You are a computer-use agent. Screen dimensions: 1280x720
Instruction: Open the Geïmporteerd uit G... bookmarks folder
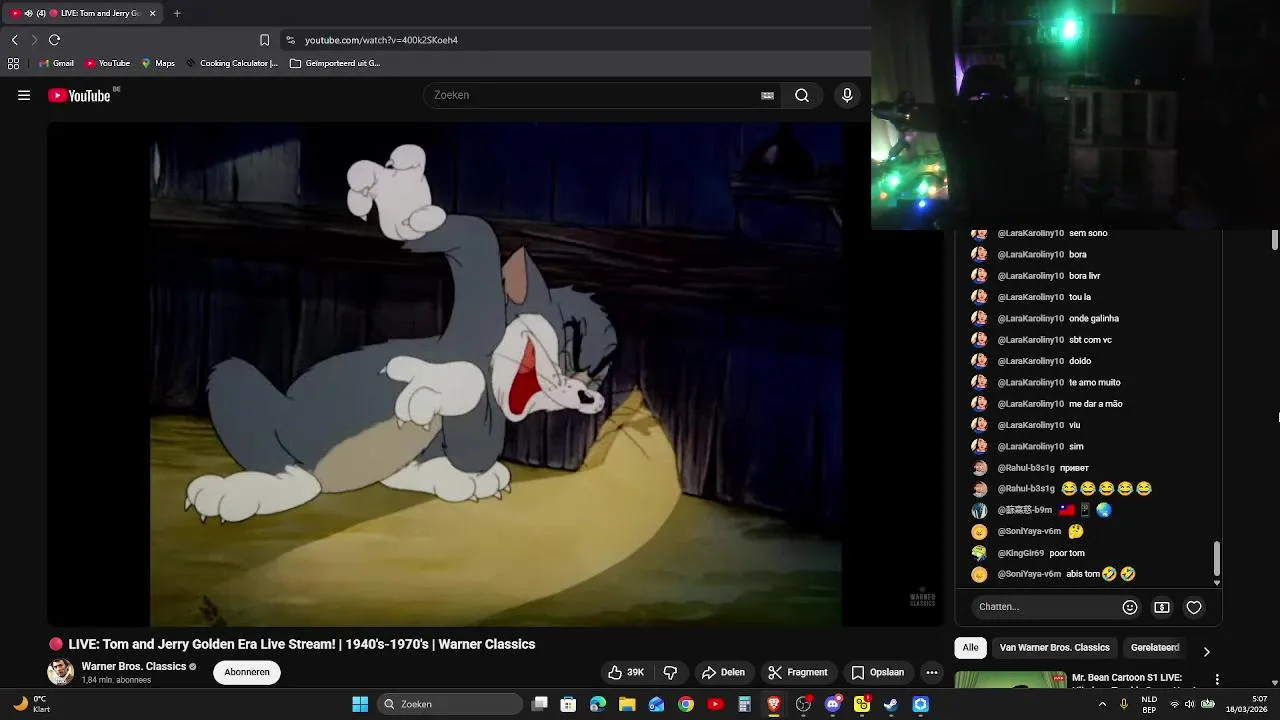click(335, 63)
